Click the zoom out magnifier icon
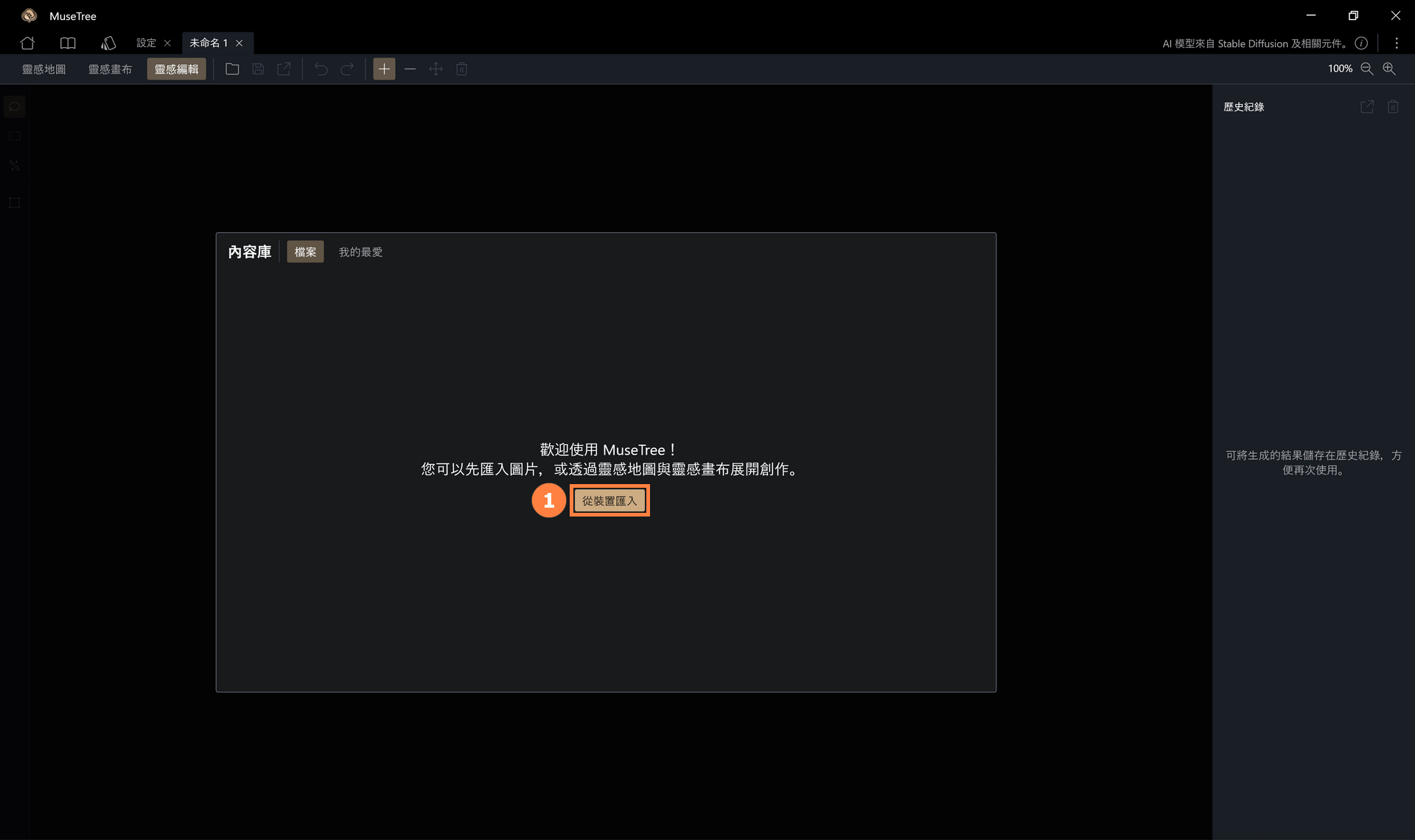 [x=1366, y=69]
